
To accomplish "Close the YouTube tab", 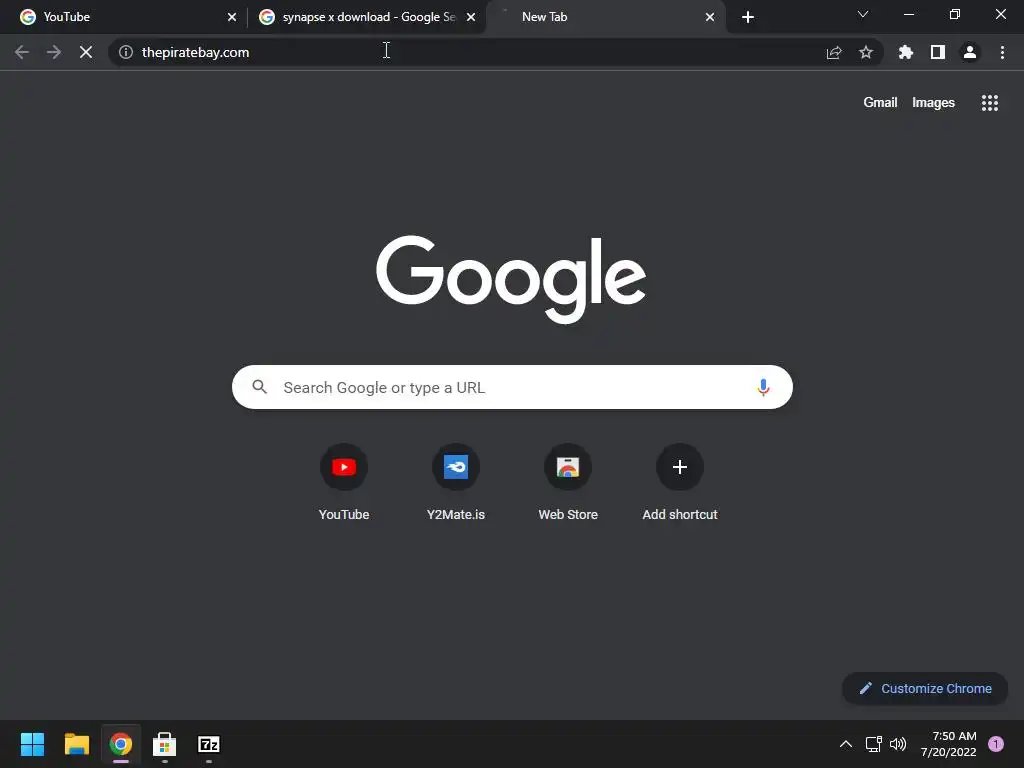I will [232, 17].
